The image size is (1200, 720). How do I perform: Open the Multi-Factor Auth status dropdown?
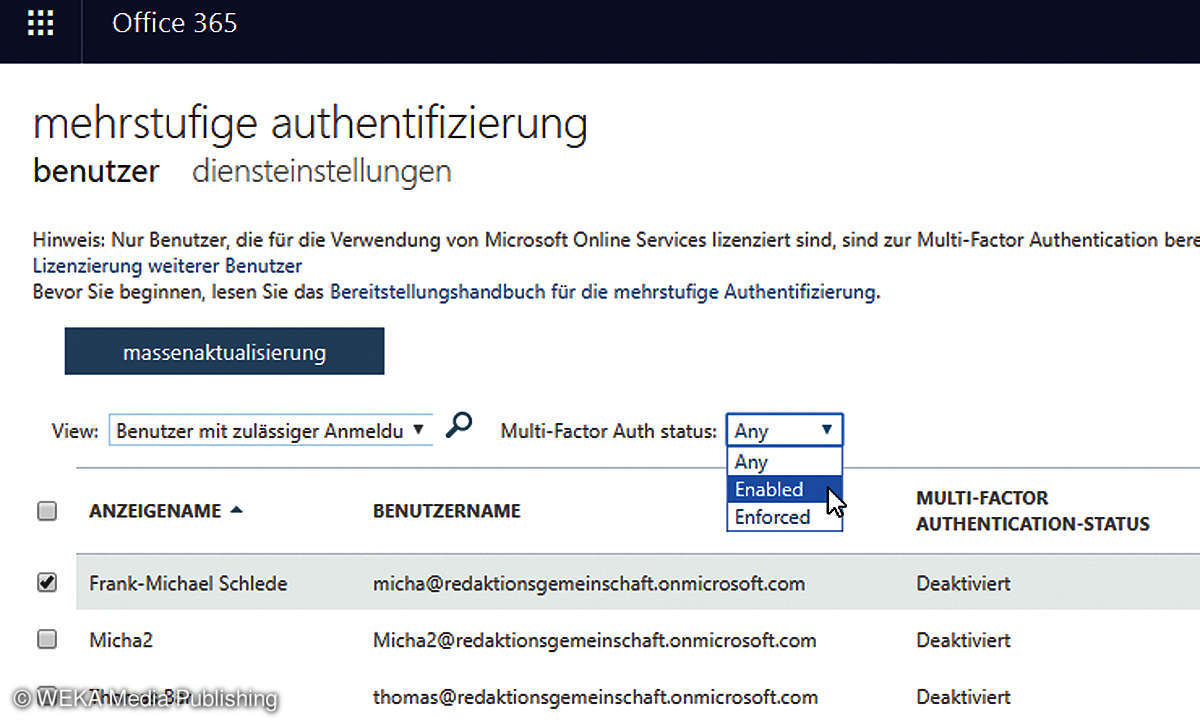[784, 431]
